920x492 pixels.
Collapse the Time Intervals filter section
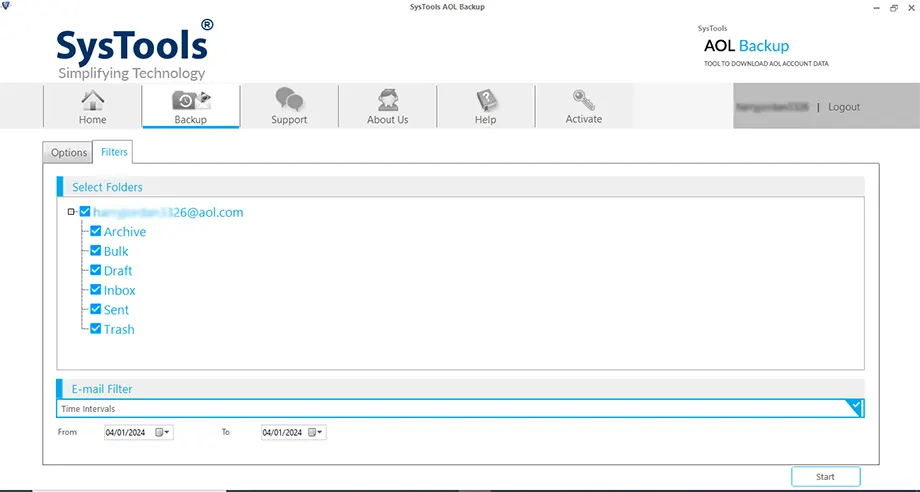click(x=856, y=406)
